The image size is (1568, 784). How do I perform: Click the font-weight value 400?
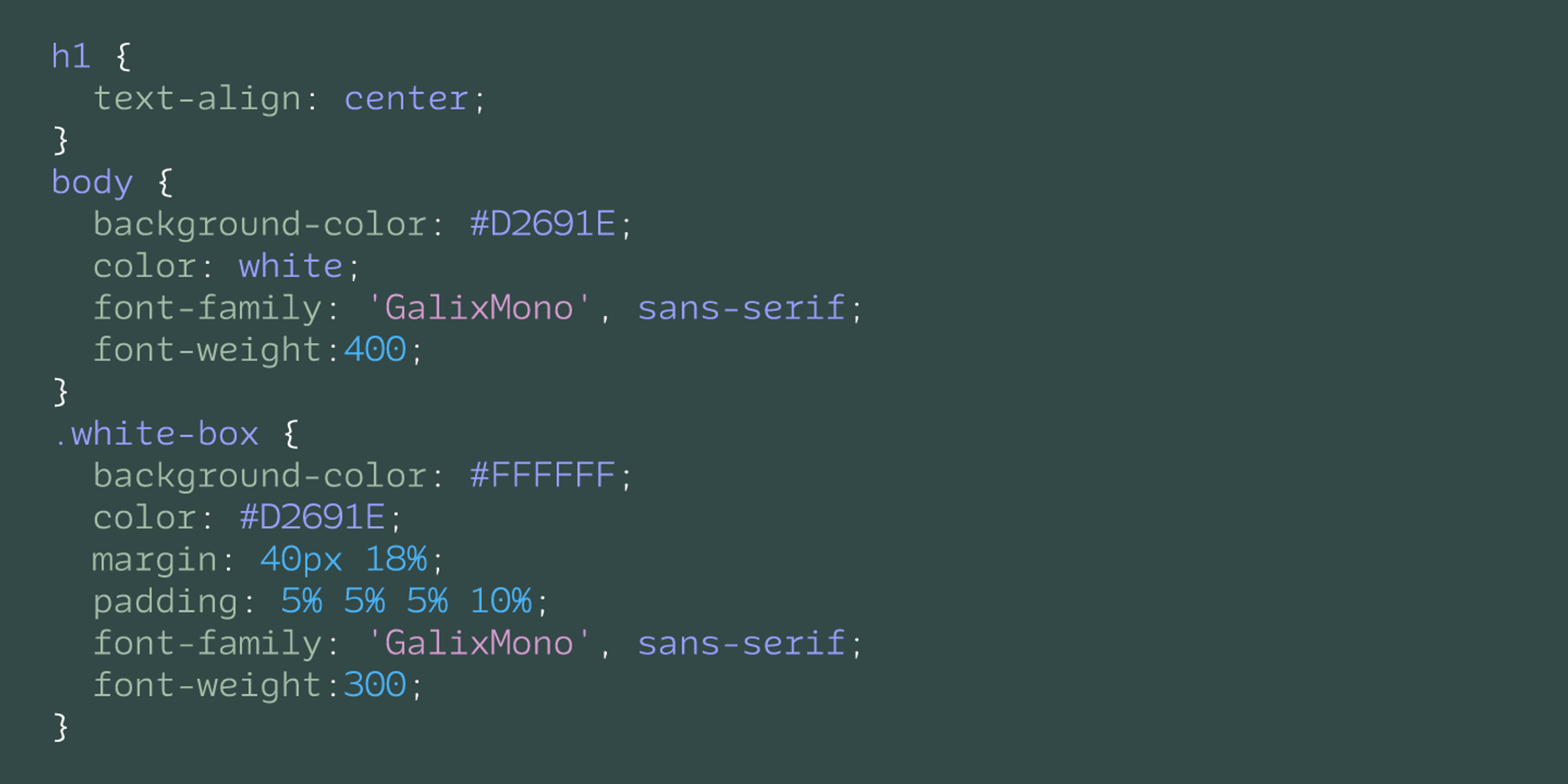click(x=375, y=350)
